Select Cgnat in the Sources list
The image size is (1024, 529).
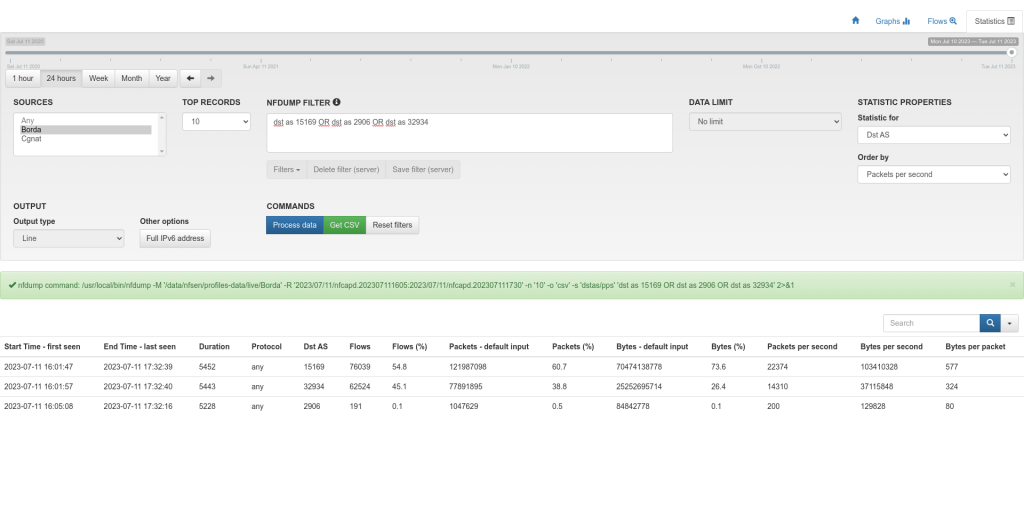[32, 139]
